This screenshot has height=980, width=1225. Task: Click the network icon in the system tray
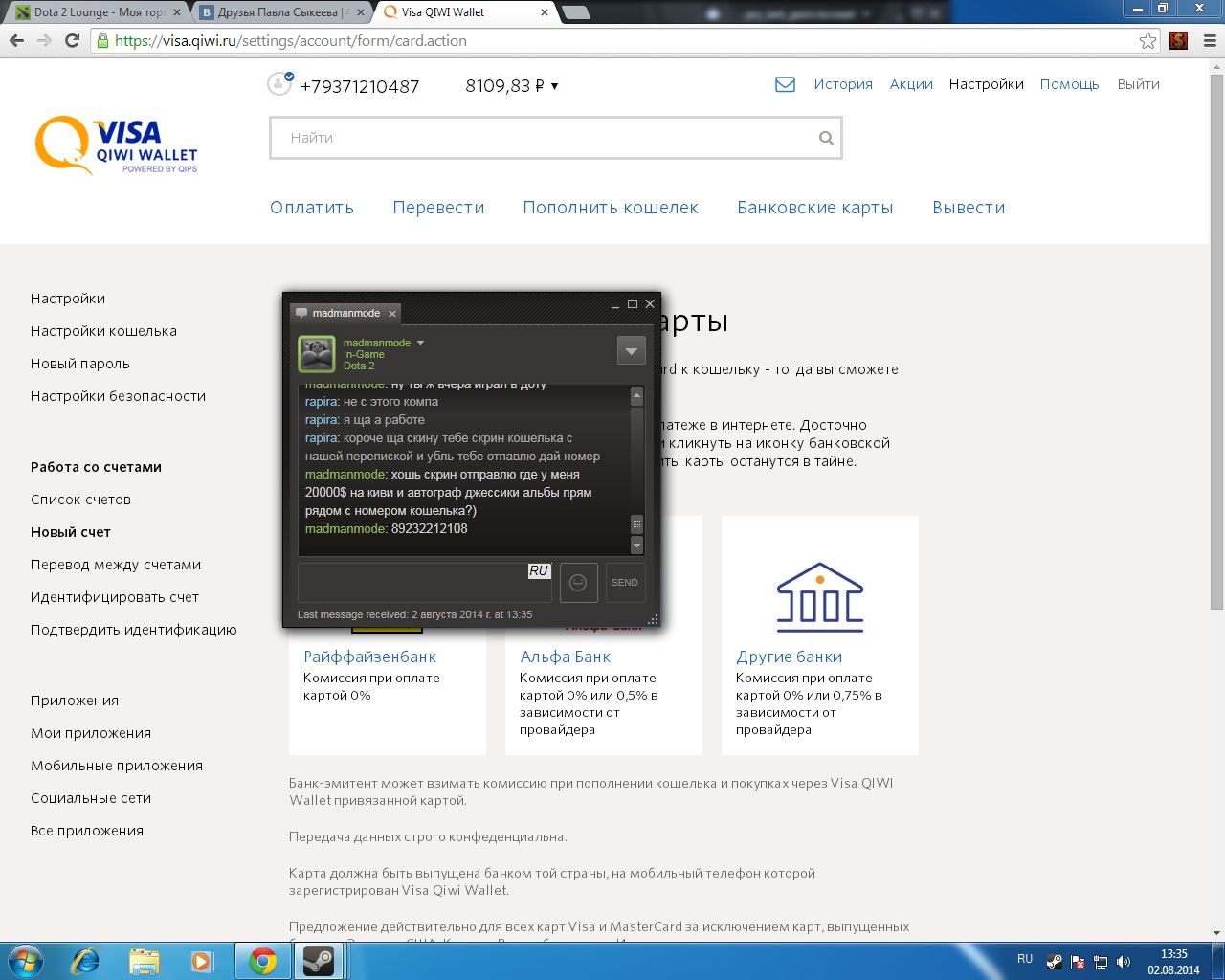tap(1101, 962)
